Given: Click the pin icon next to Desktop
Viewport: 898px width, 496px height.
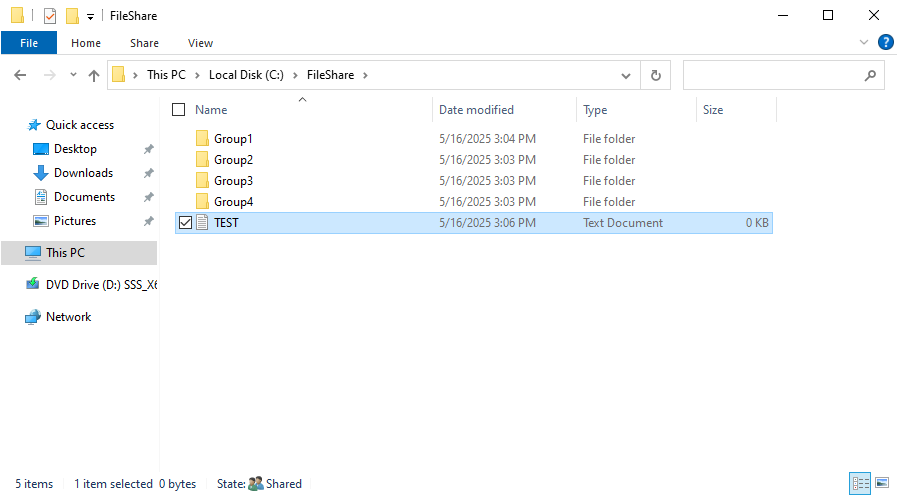Looking at the screenshot, I should click(x=148, y=149).
